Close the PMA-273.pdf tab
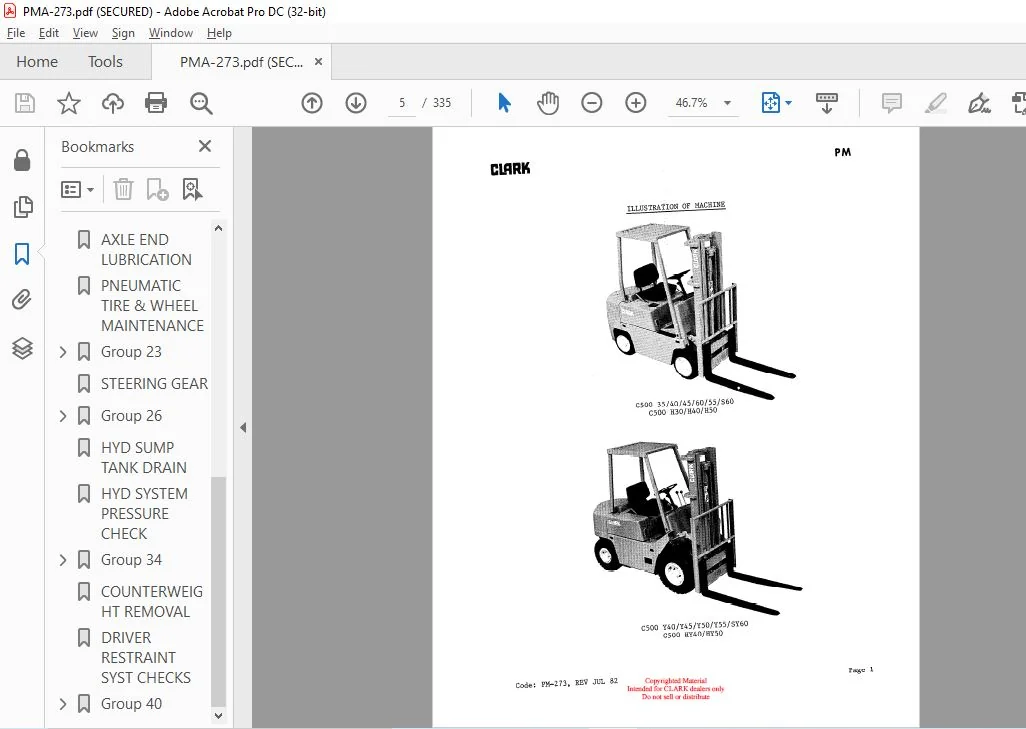The height and width of the screenshot is (729, 1026). point(319,62)
